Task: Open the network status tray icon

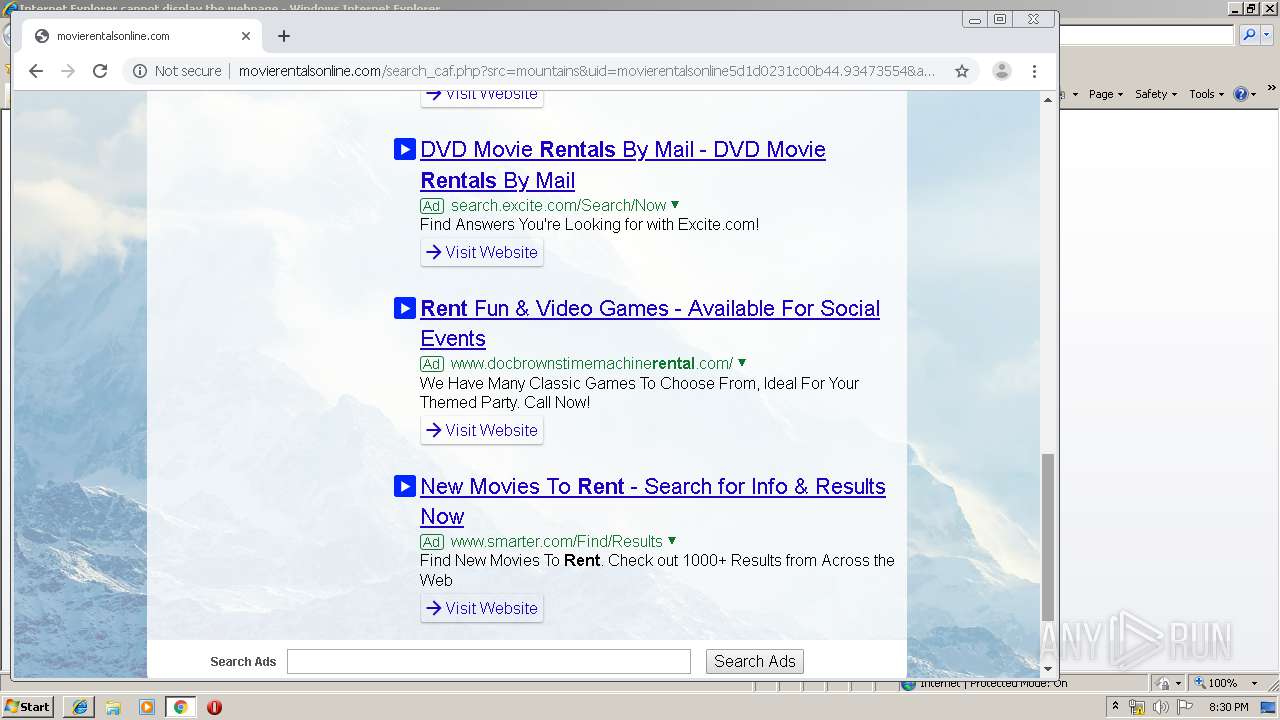Action: [x=1137, y=707]
